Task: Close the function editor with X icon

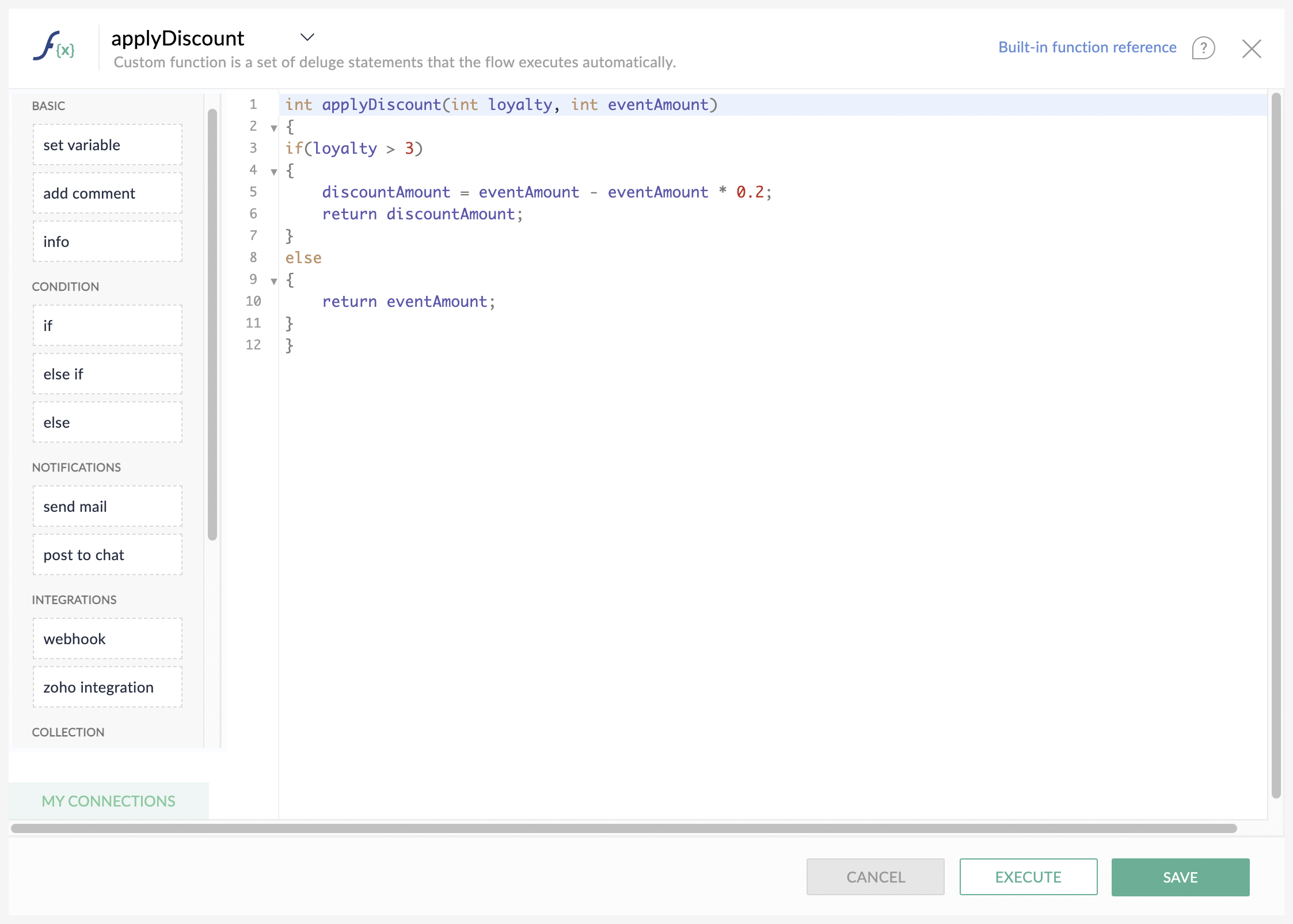Action: pyautogui.click(x=1251, y=48)
